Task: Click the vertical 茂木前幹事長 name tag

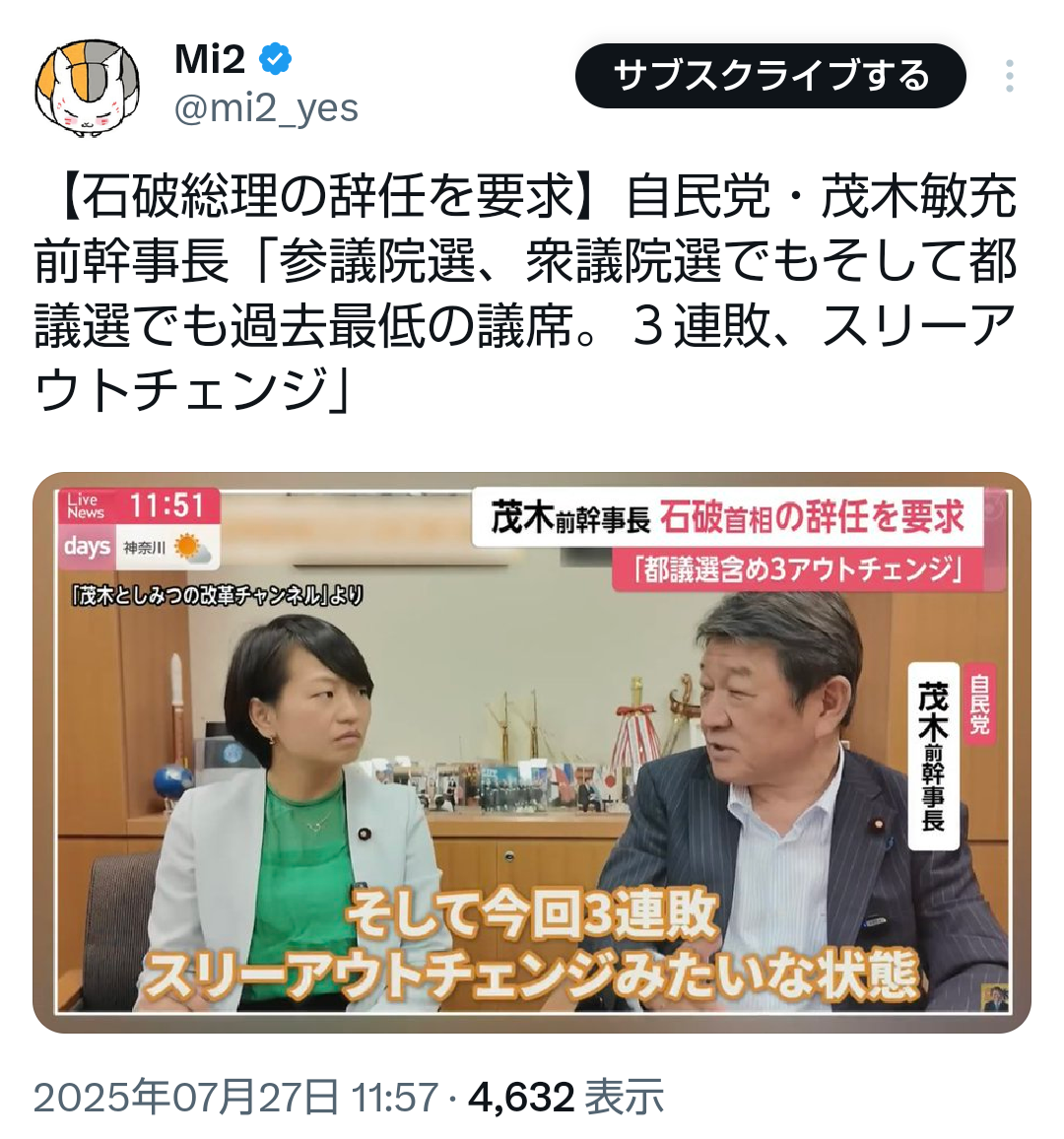Action: [933, 756]
